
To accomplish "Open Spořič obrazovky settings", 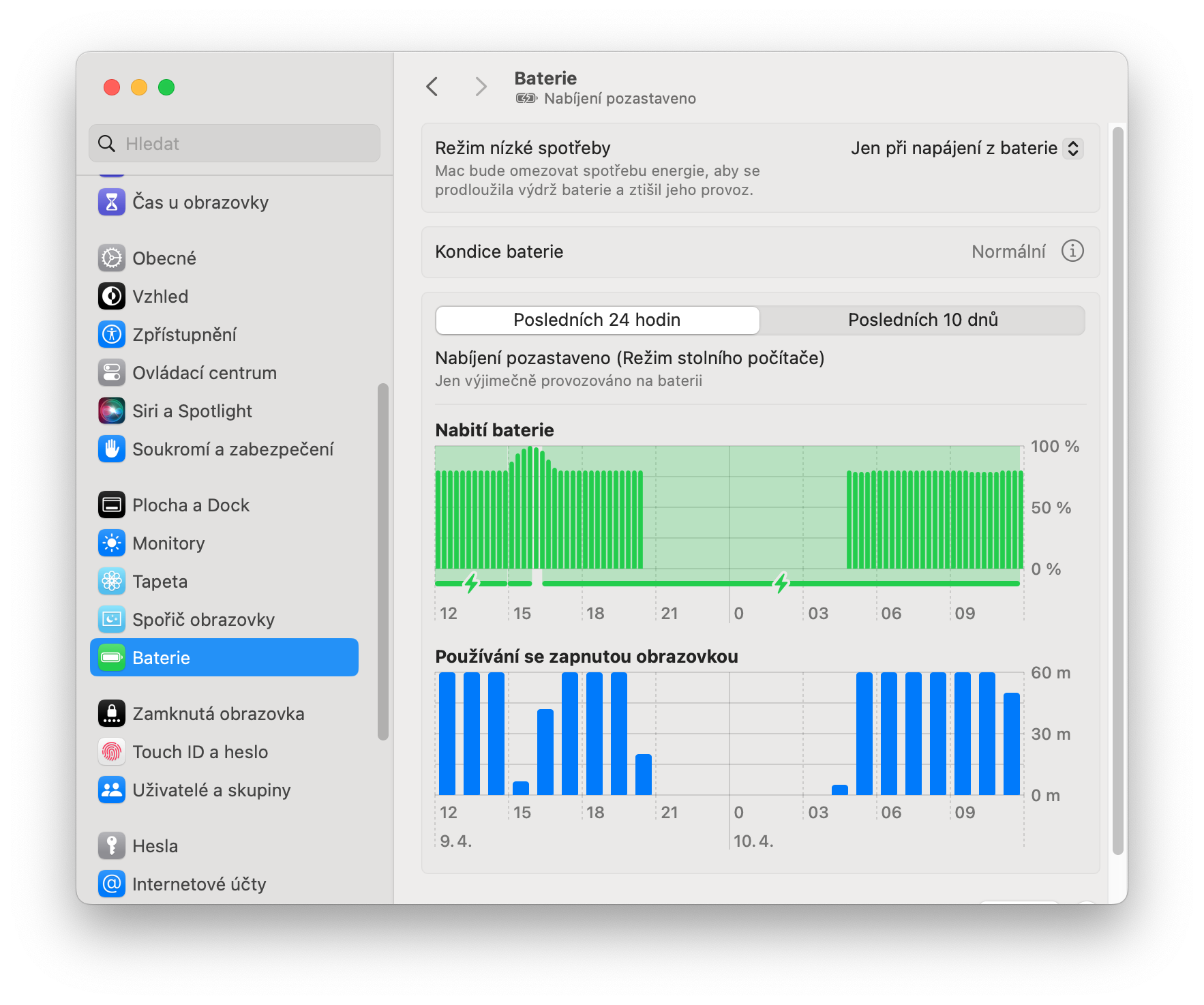I will click(224, 620).
